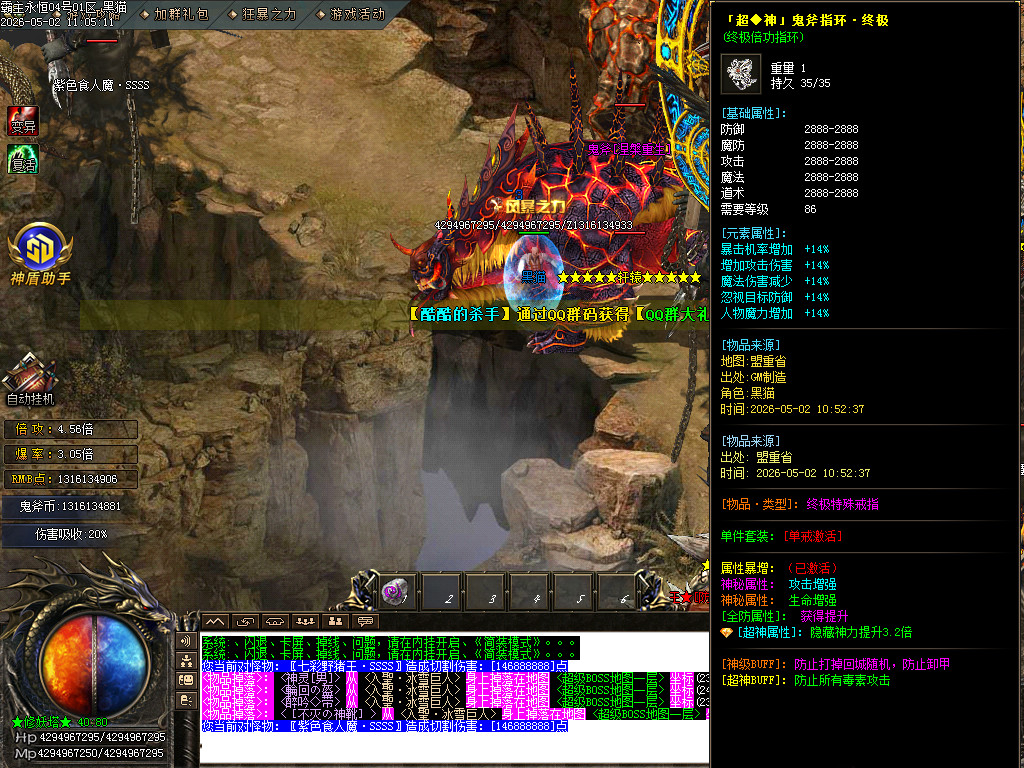The width and height of the screenshot is (1024, 768).
Task: Click the face card icon beside chat
Action: tap(186, 680)
